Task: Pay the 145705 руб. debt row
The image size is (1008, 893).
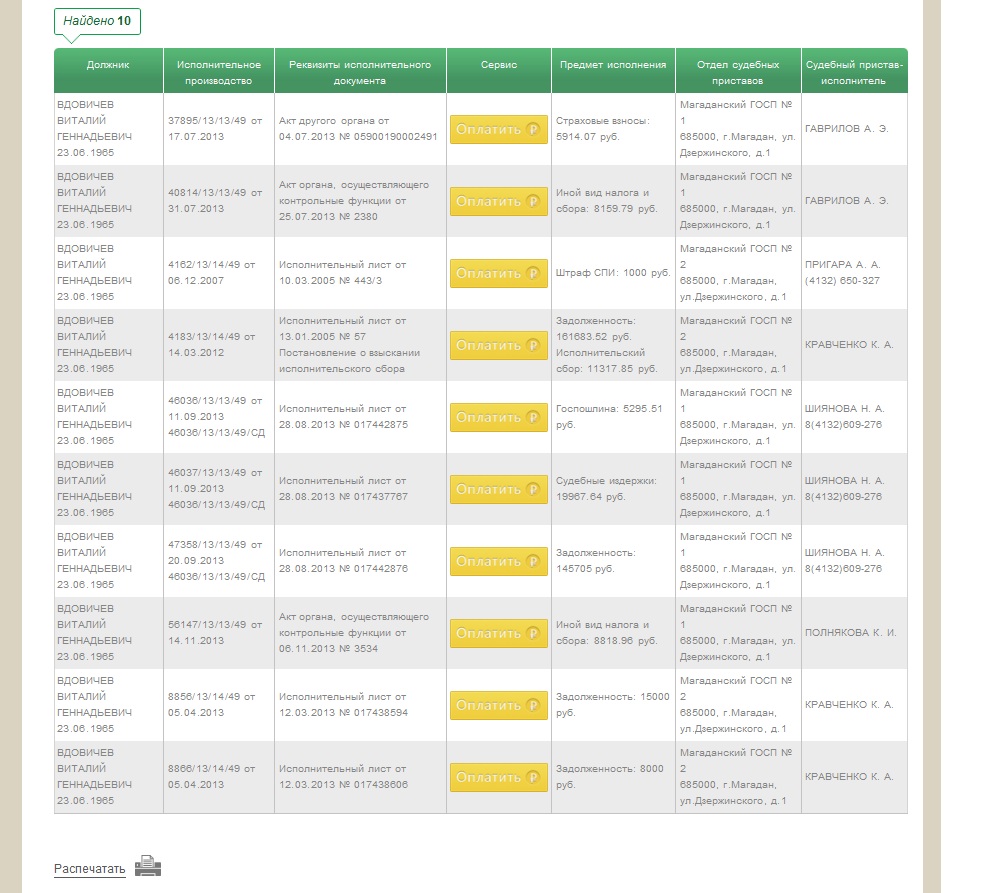Action: tap(498, 561)
